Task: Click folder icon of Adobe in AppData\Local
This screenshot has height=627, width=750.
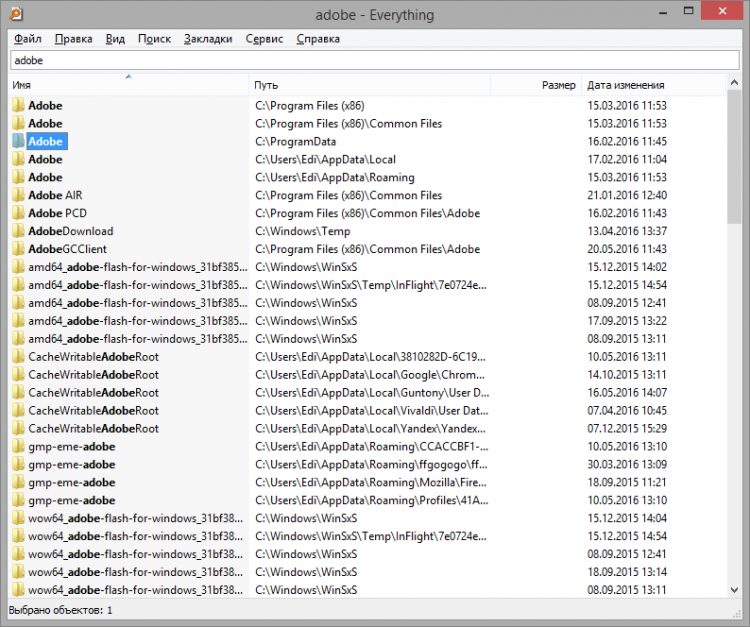Action: click(x=18, y=159)
